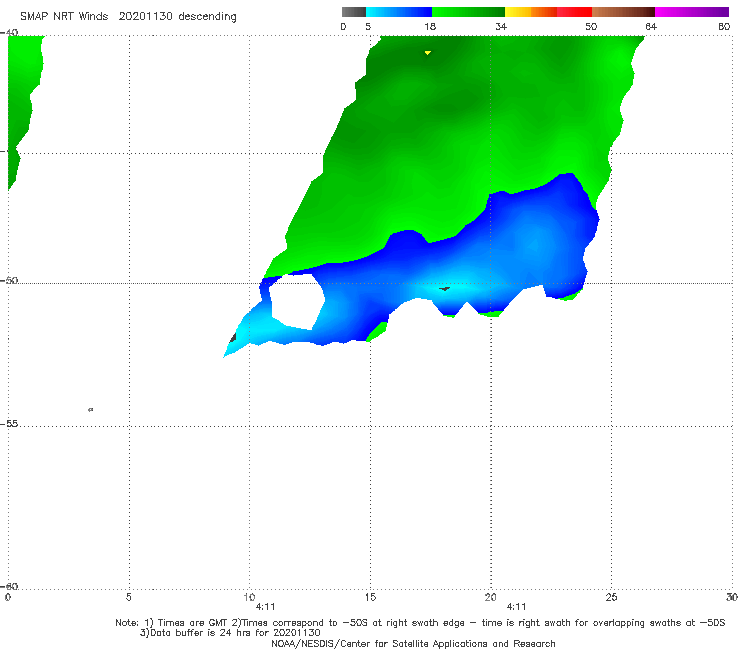Pick the brown segment of the colorbar
This screenshot has width=740, height=650.
(x=623, y=12)
